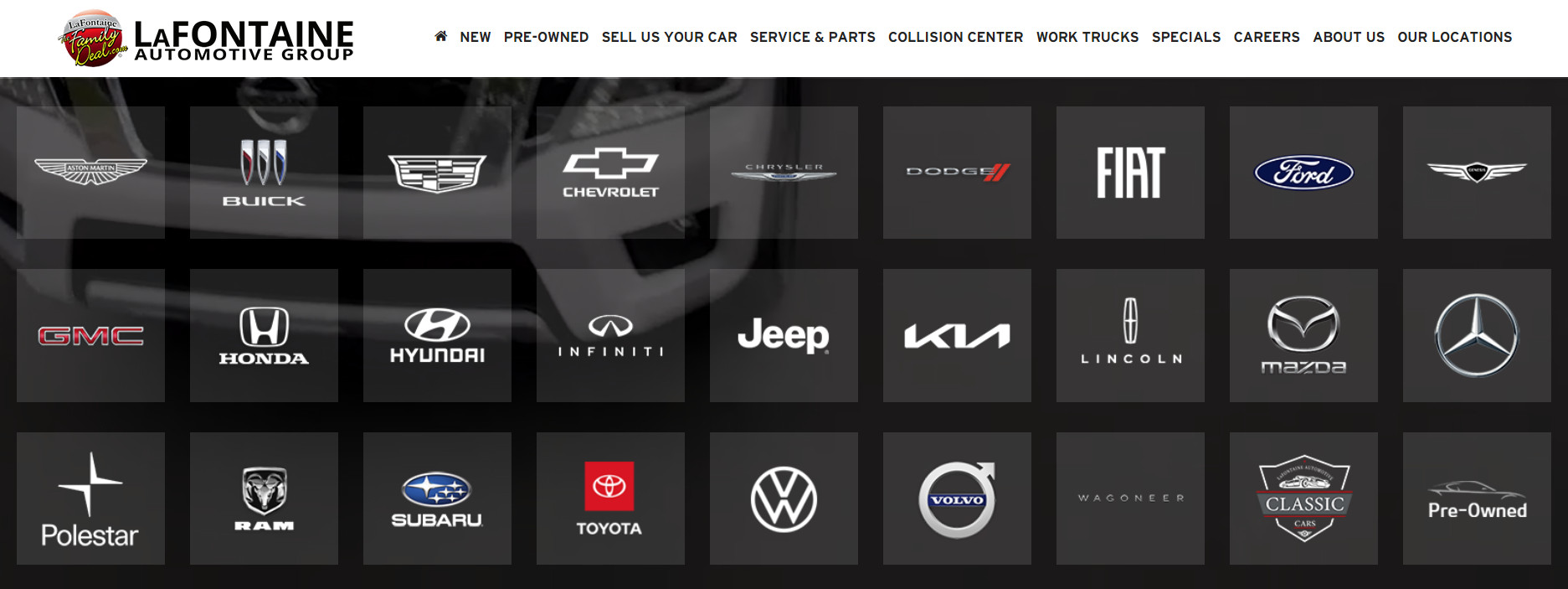Open the Chevrolet brand tile
Image resolution: width=1568 pixels, height=589 pixels.
(610, 173)
